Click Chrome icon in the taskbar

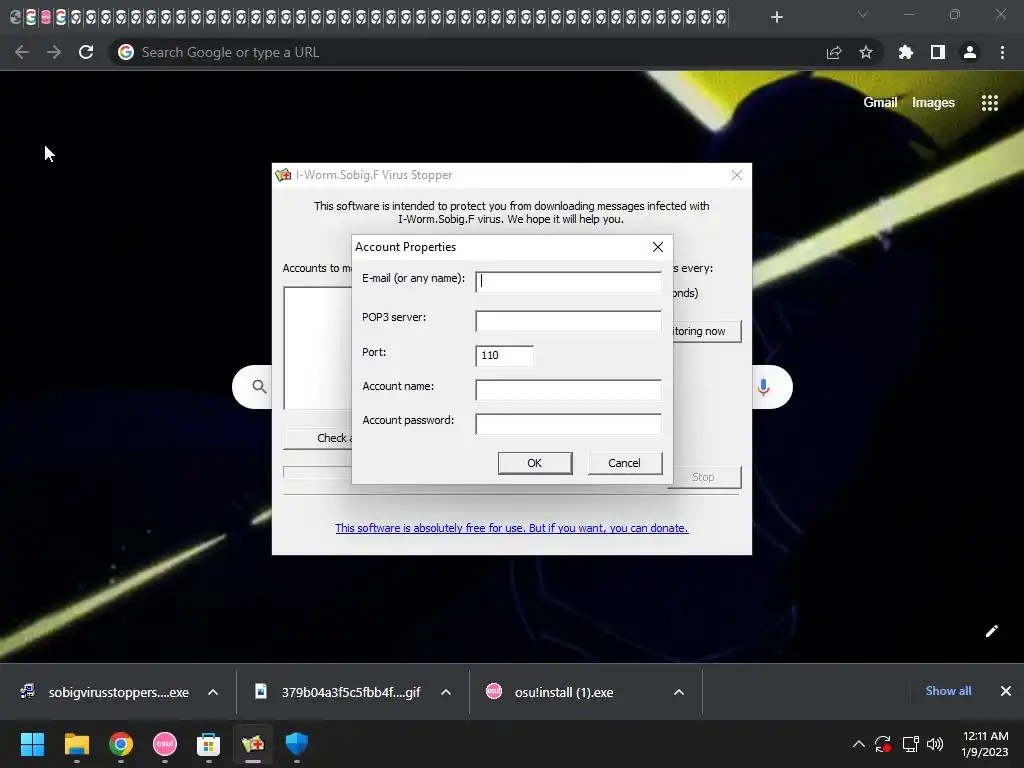click(121, 744)
